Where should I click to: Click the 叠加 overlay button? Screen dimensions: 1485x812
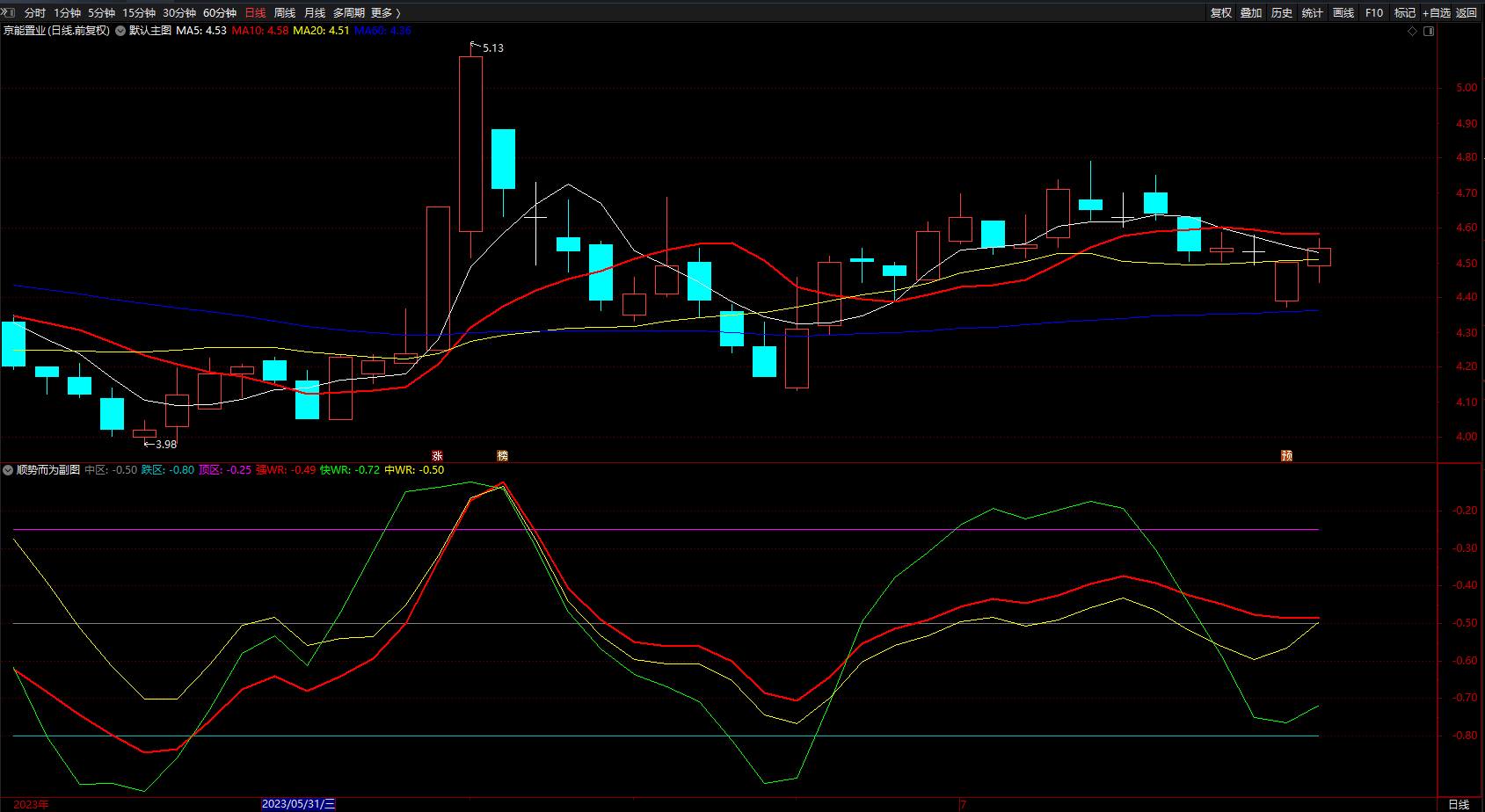click(1251, 12)
